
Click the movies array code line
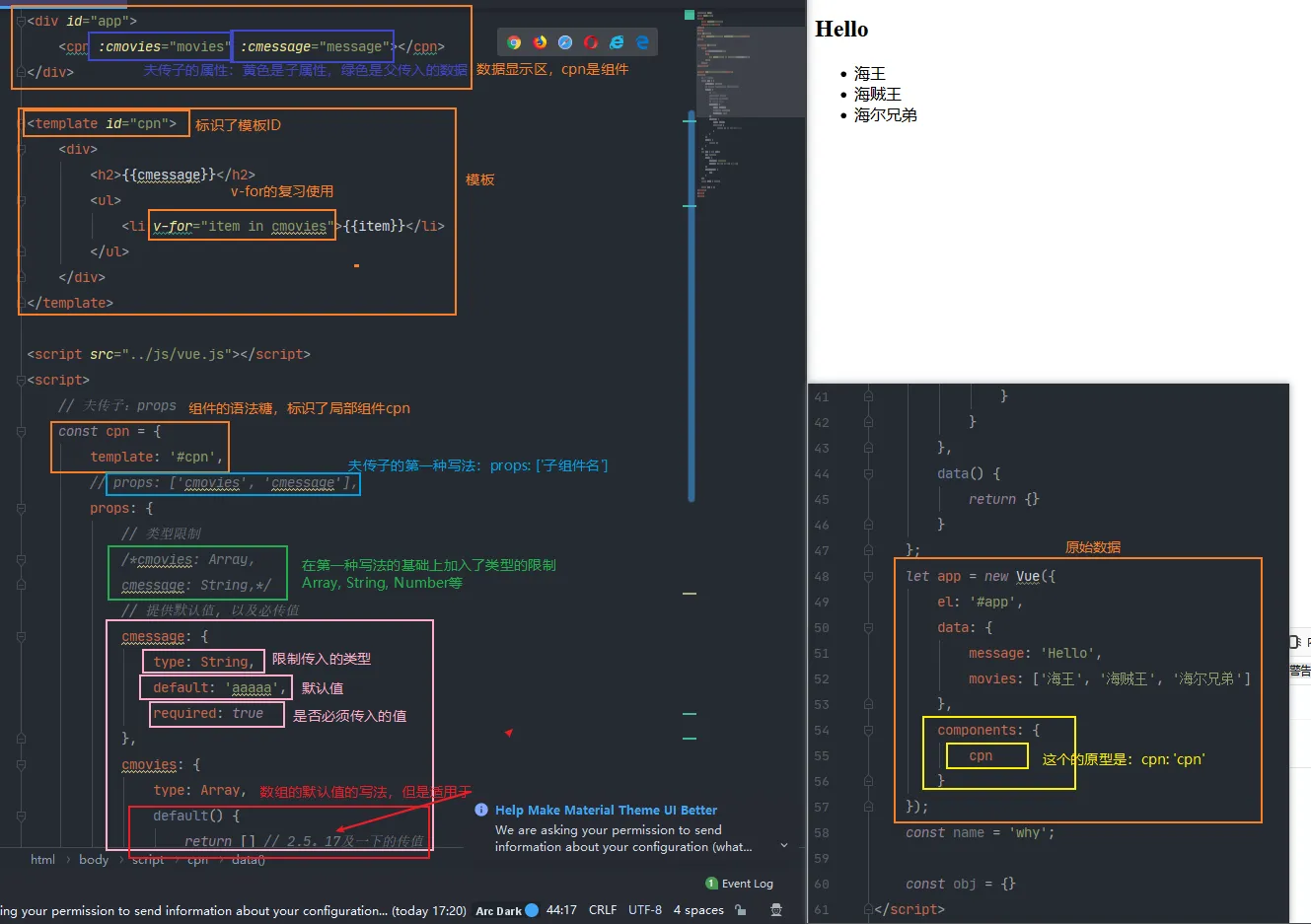(x=1110, y=679)
